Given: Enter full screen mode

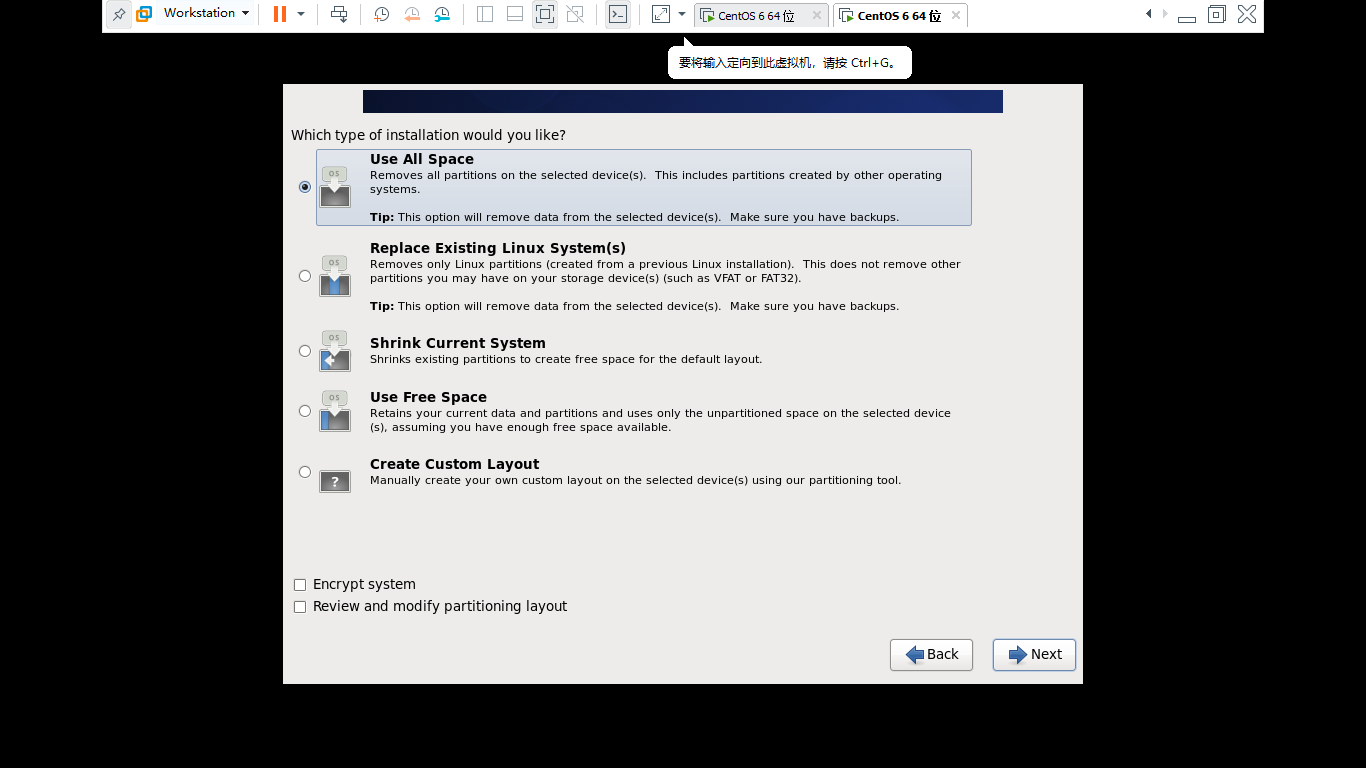Looking at the screenshot, I should 543,14.
